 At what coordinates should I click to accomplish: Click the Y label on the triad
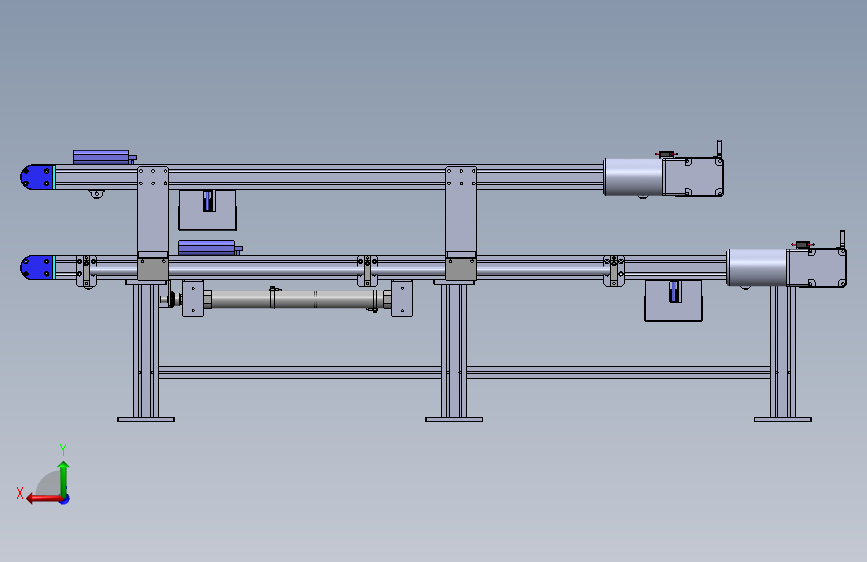[x=63, y=450]
